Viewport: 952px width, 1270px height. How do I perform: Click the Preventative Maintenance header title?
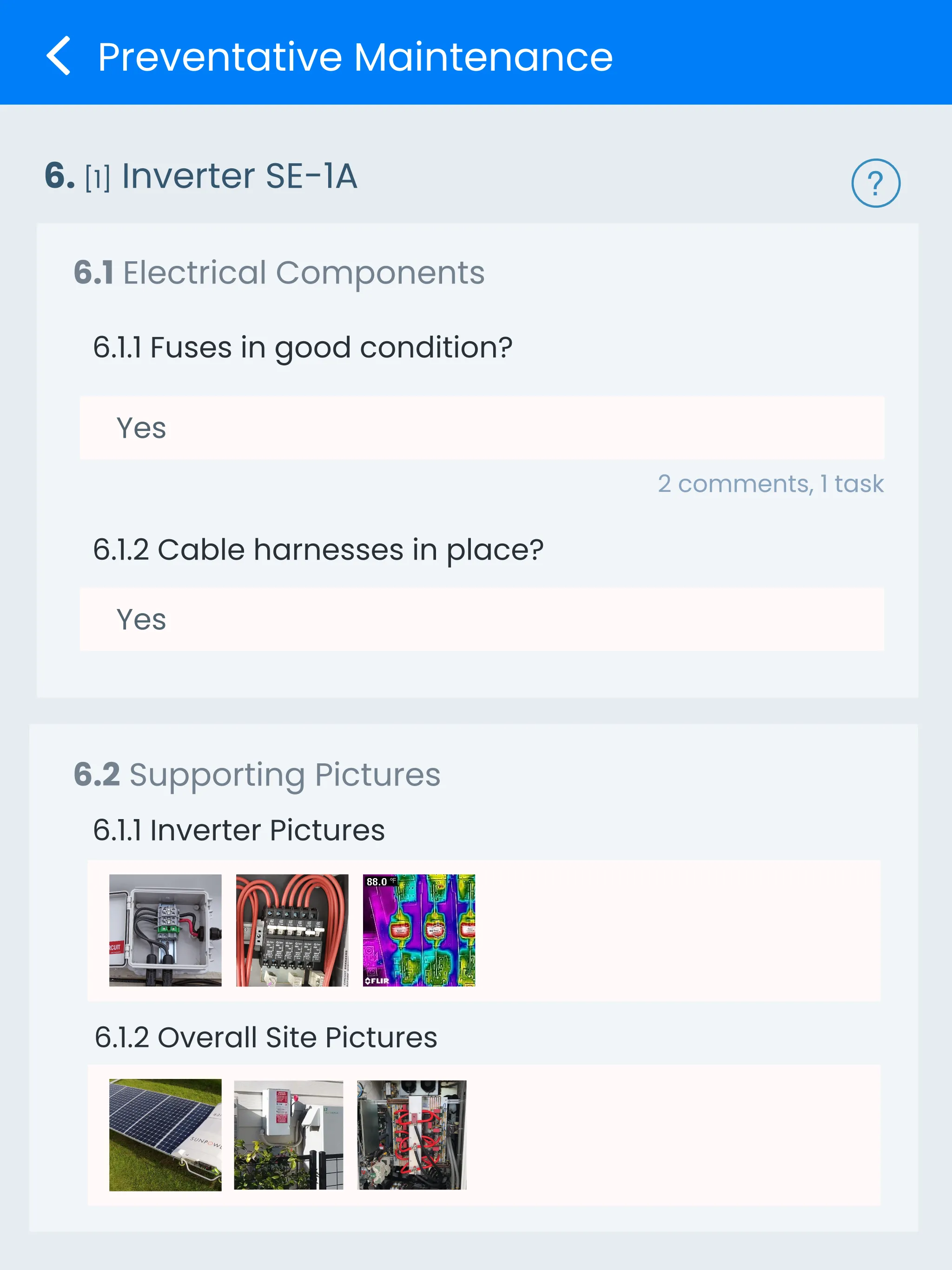[x=355, y=57]
